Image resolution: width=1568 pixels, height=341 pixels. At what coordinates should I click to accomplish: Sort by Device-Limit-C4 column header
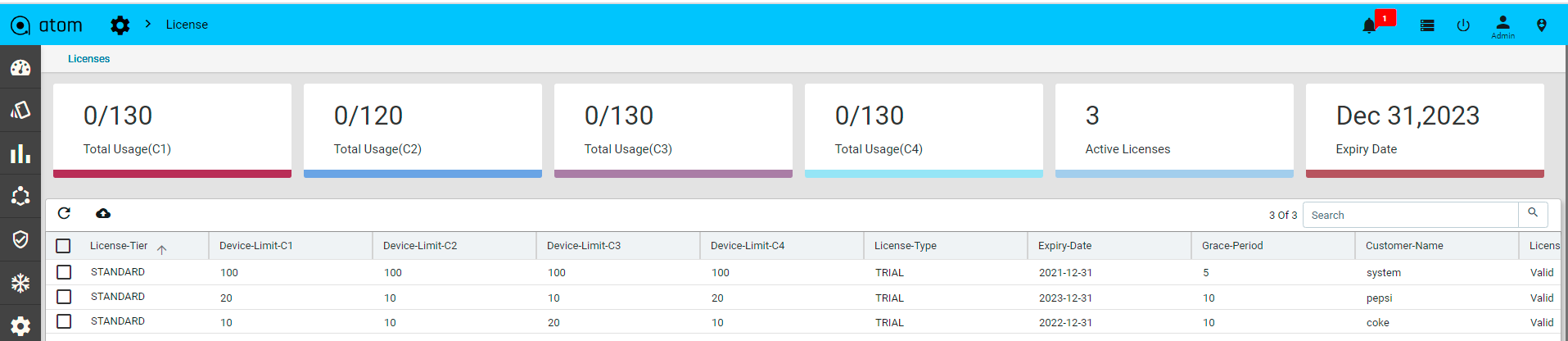(x=748, y=246)
